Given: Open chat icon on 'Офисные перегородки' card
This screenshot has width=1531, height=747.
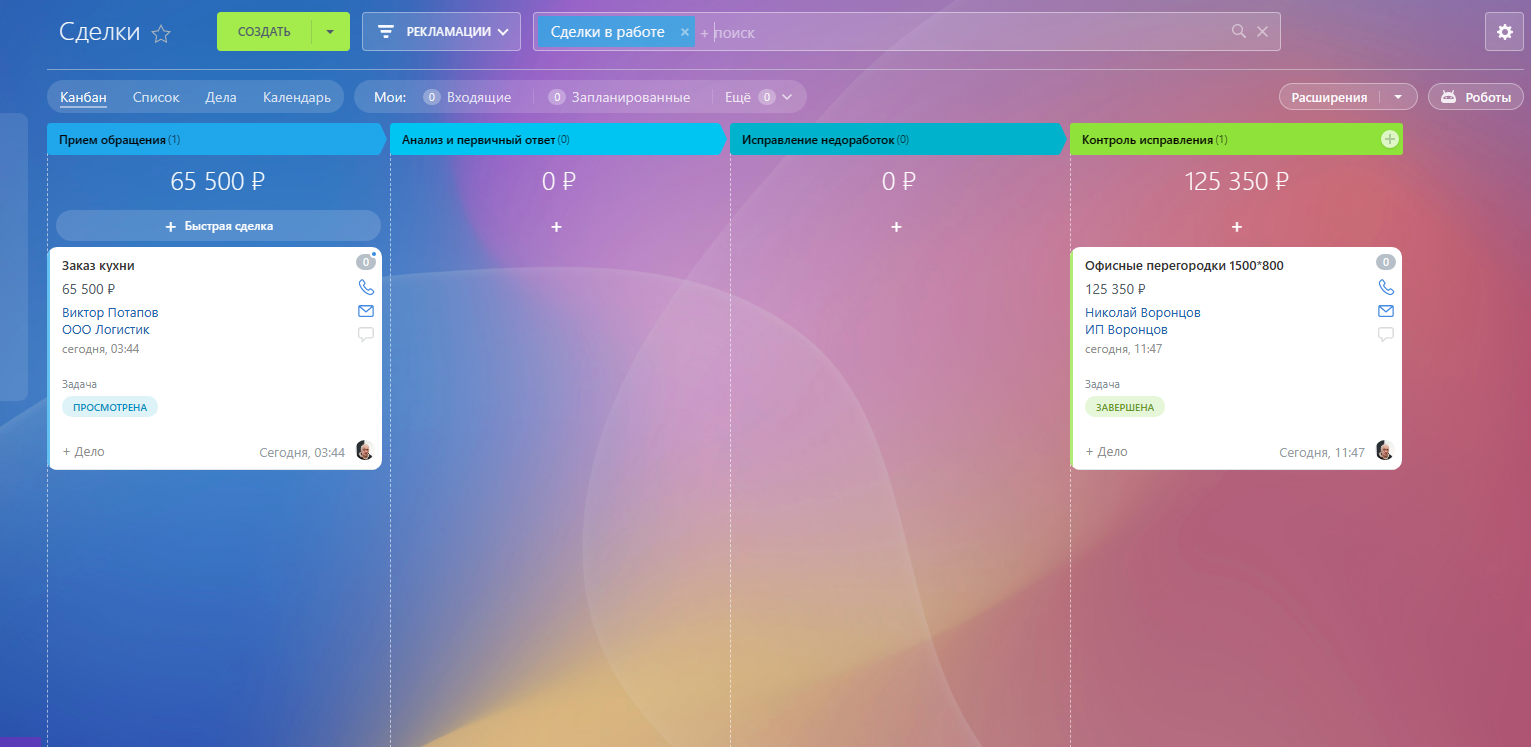Looking at the screenshot, I should click(1386, 334).
